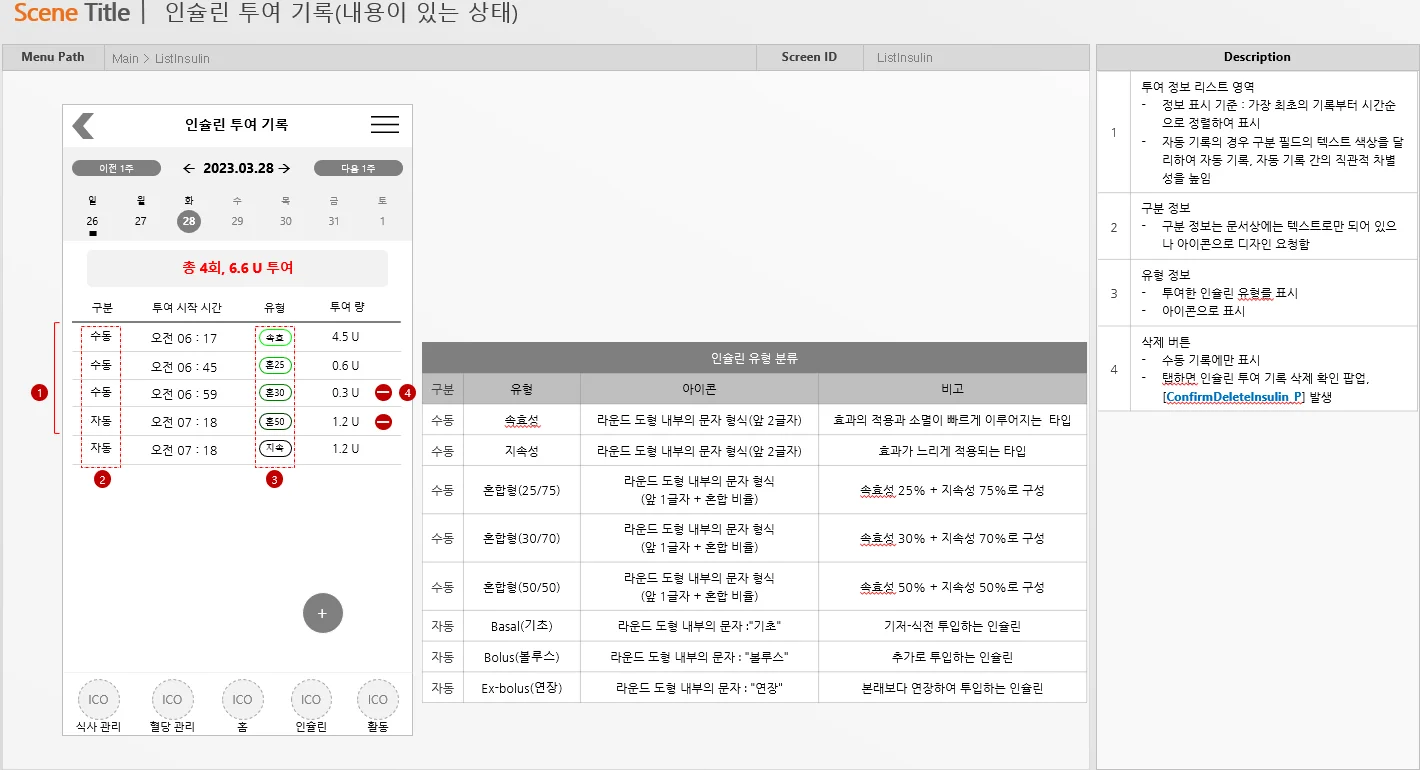Tap the round plus add button
Image resolution: width=1420 pixels, height=770 pixels.
pyautogui.click(x=322, y=613)
